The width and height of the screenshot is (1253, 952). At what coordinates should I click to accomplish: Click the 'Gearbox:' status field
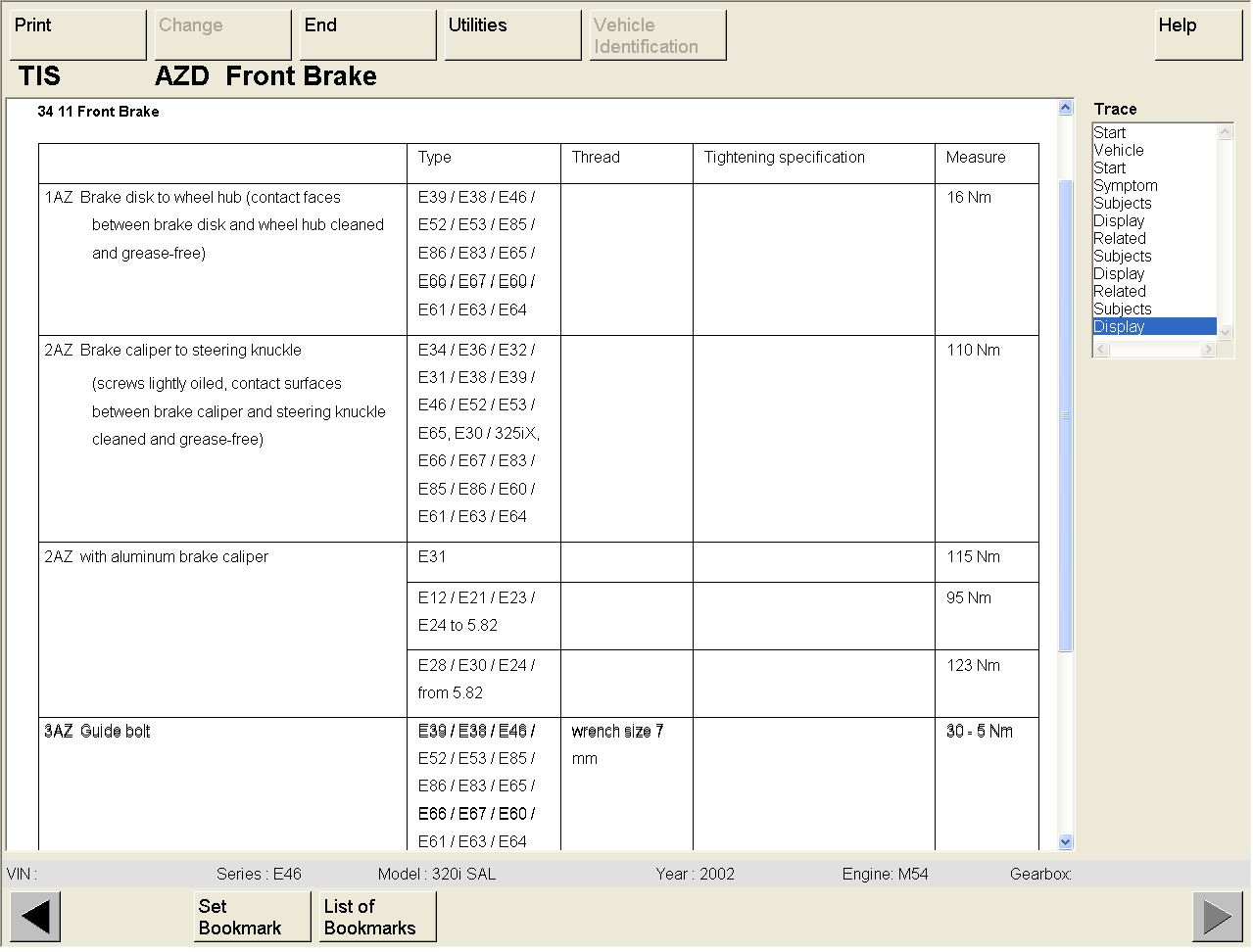1040,875
